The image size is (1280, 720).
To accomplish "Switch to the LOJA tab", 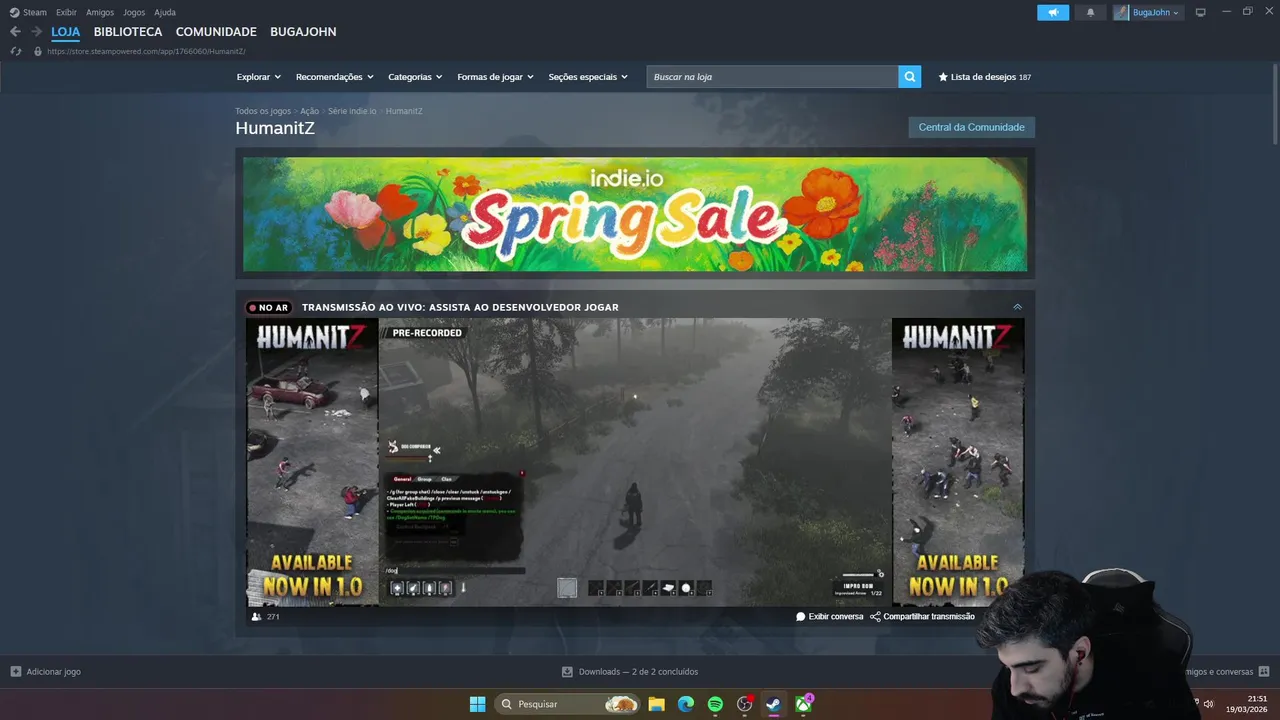I will pos(66,32).
